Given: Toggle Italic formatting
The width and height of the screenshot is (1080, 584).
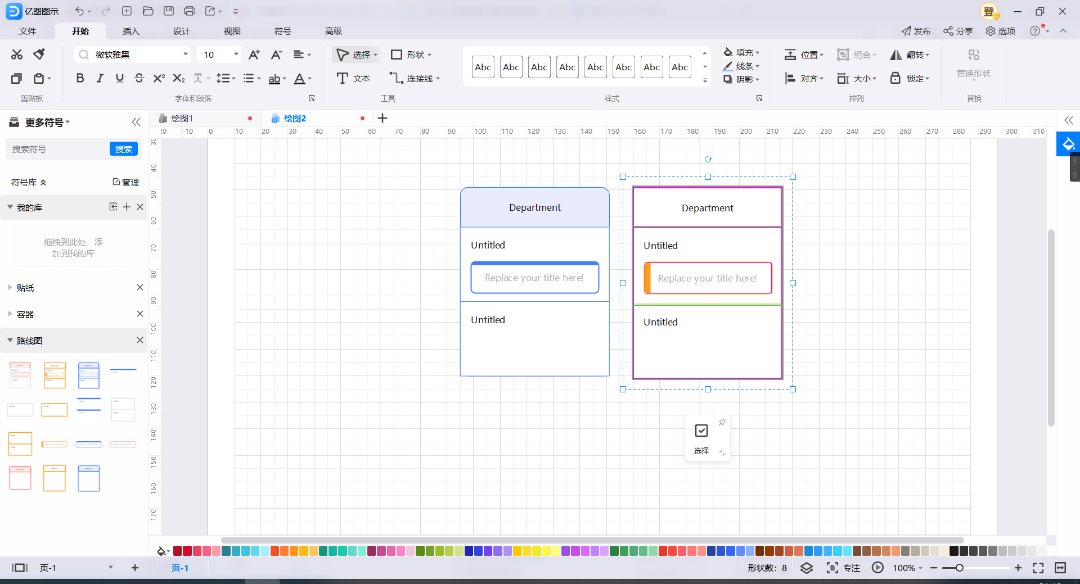Looking at the screenshot, I should pyautogui.click(x=100, y=78).
